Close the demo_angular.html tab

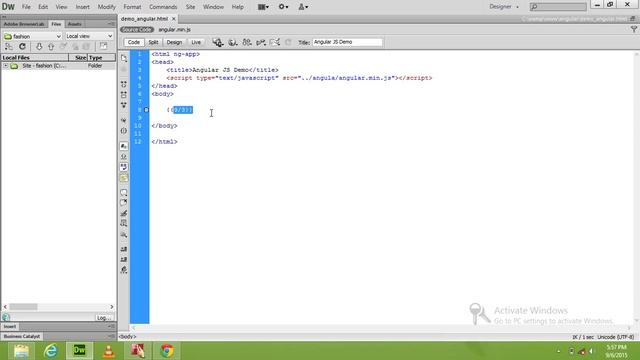click(x=173, y=19)
